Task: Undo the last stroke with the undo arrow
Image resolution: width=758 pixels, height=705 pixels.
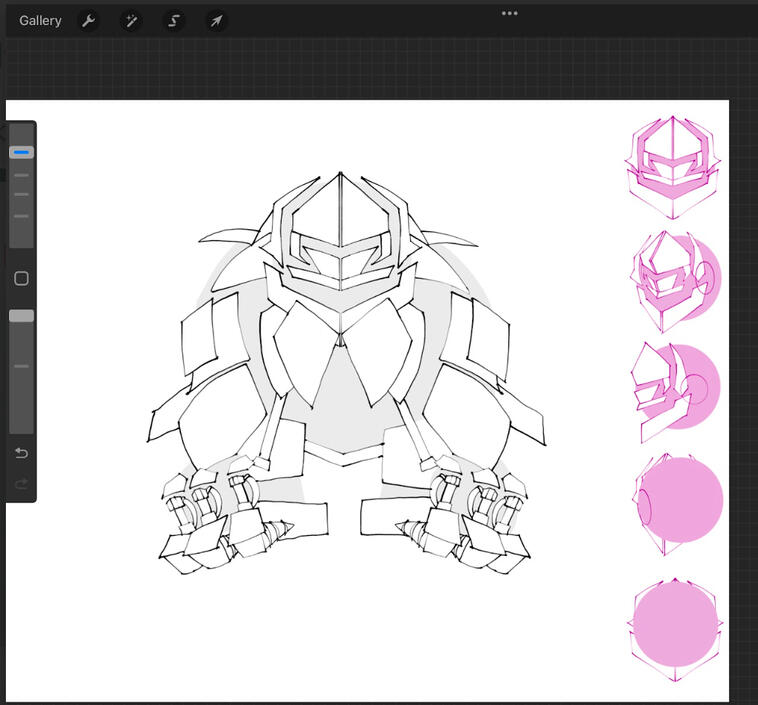Action: (21, 453)
